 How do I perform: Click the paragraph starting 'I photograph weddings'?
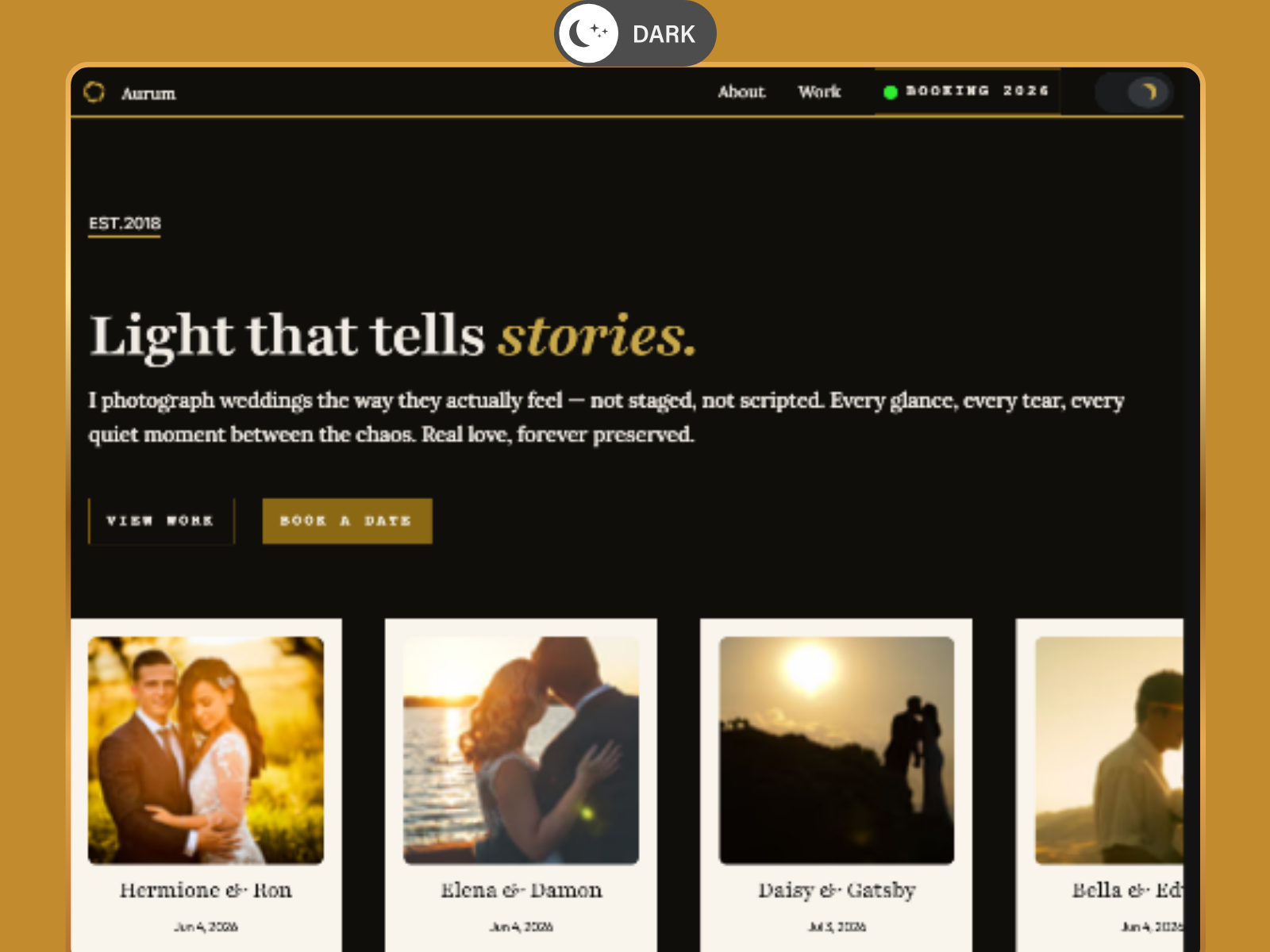606,417
